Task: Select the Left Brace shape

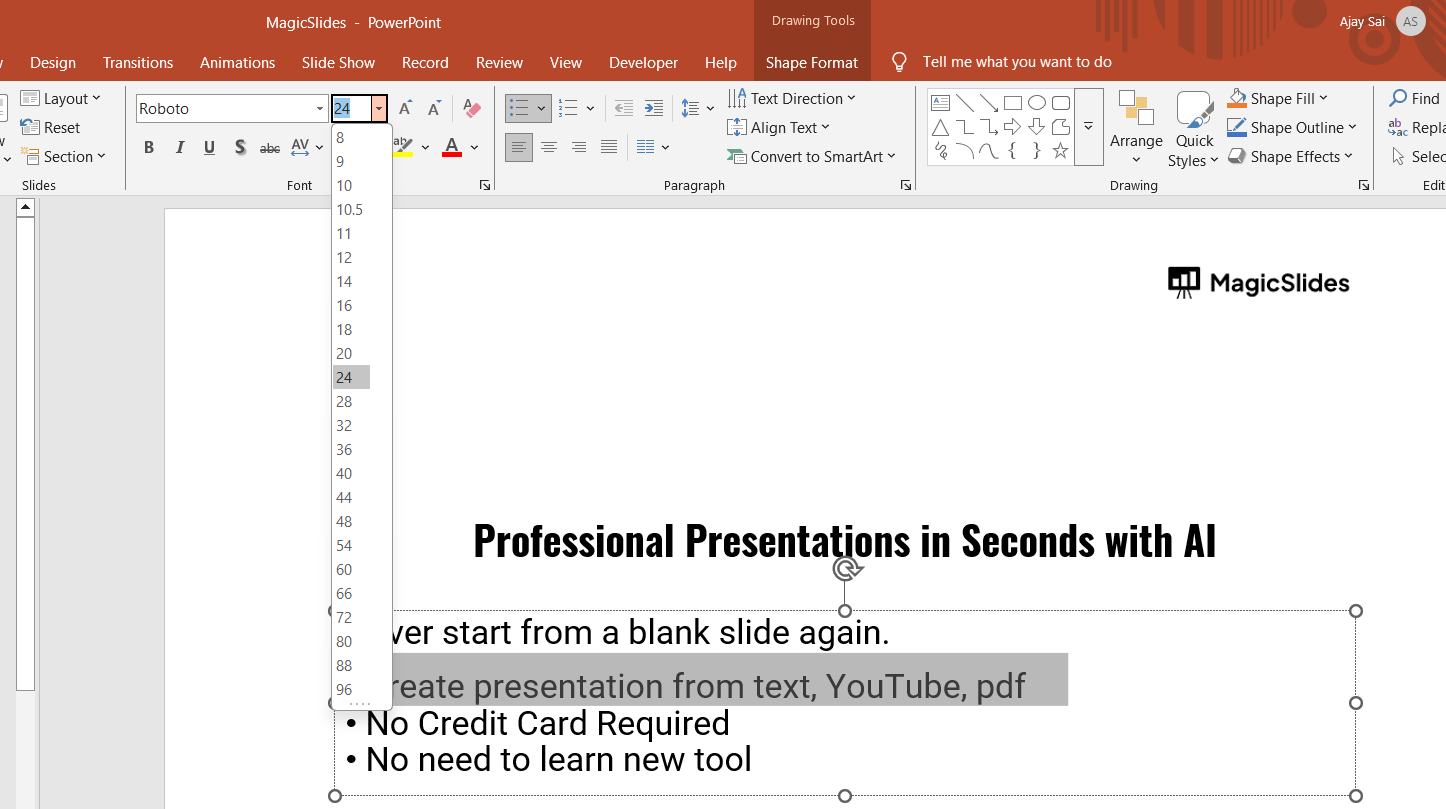Action: point(1013,151)
